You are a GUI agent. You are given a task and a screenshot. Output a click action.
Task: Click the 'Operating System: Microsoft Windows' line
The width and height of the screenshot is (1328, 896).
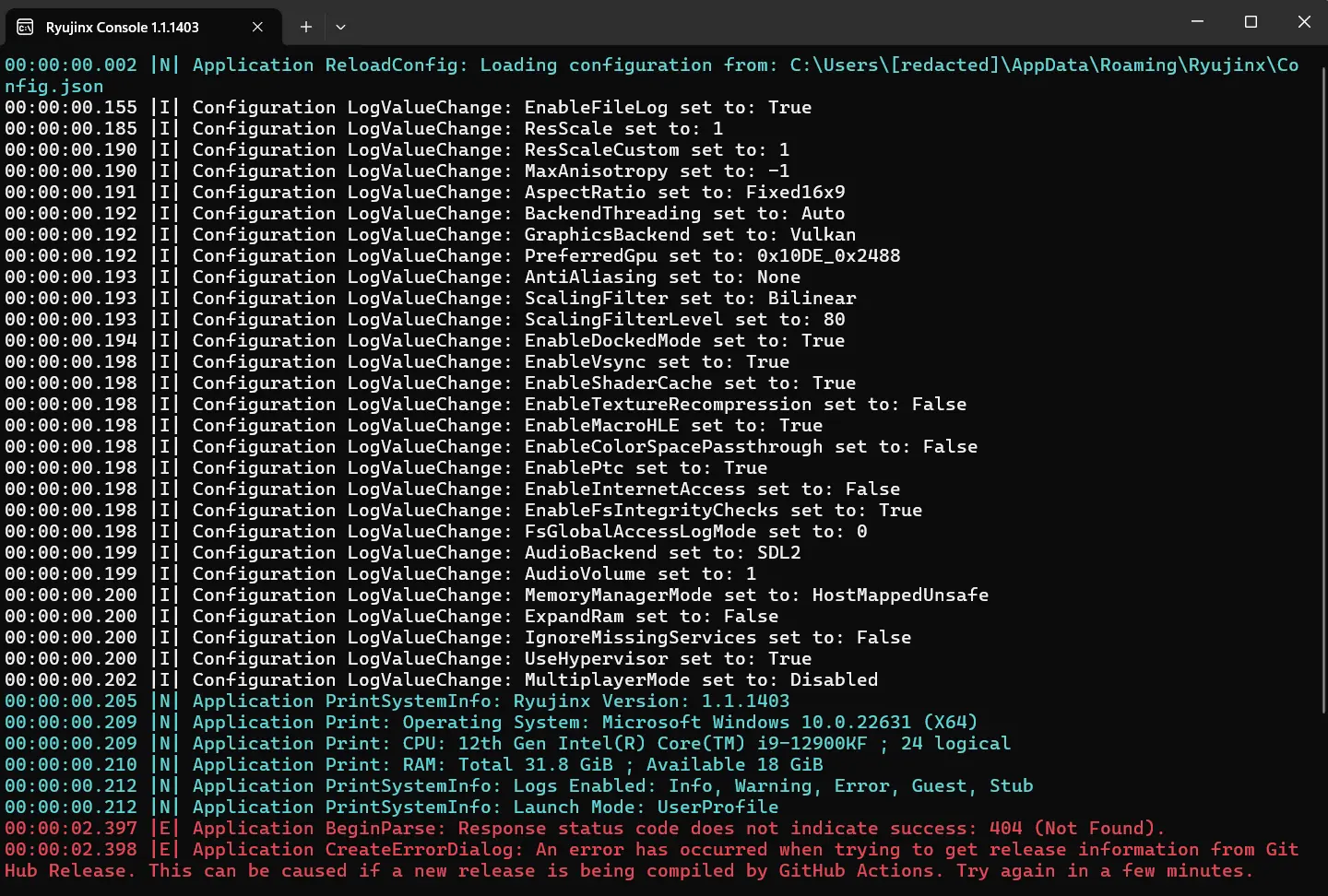(x=492, y=722)
